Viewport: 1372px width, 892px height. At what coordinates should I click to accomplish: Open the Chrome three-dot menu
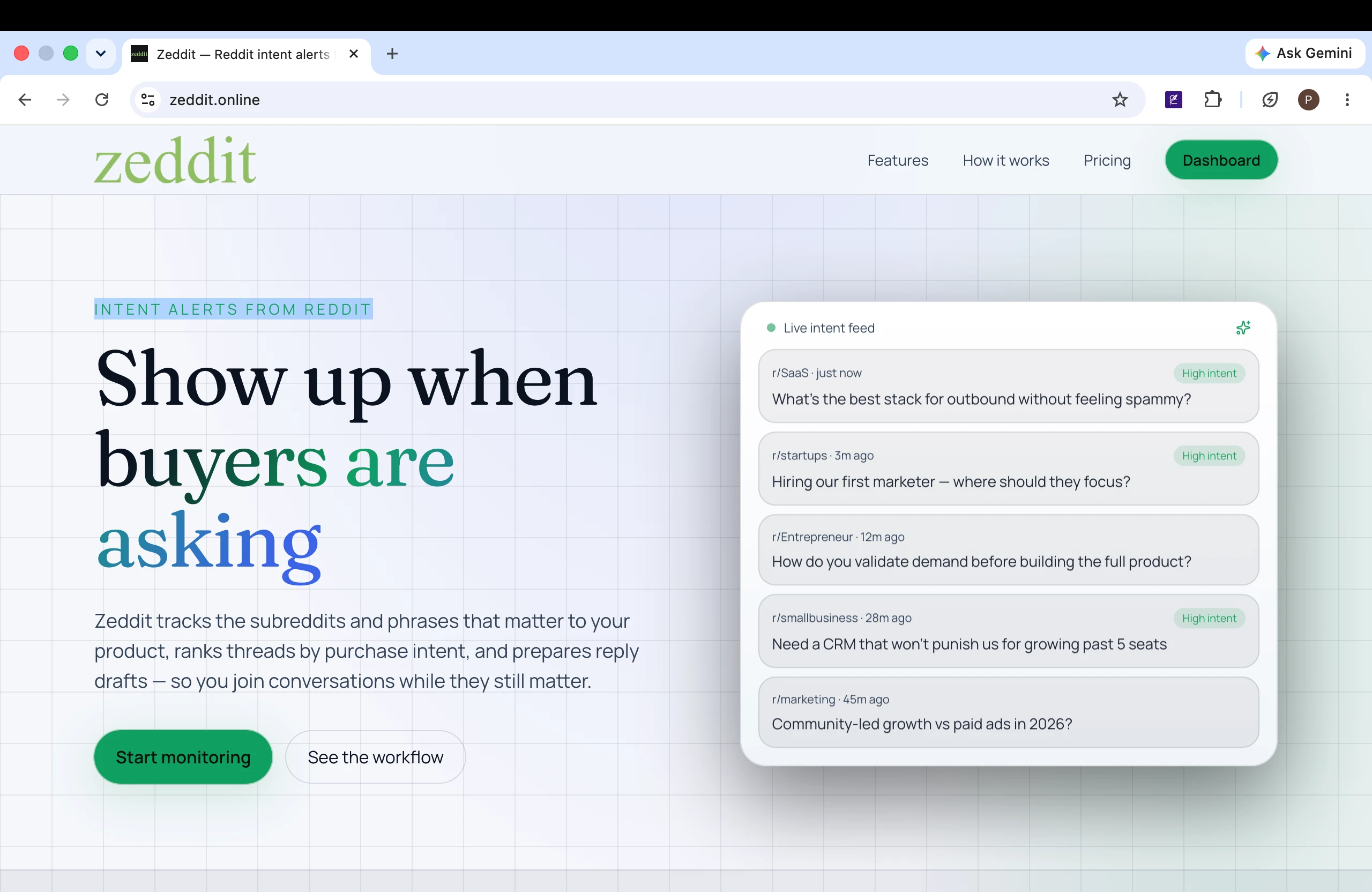[x=1347, y=100]
